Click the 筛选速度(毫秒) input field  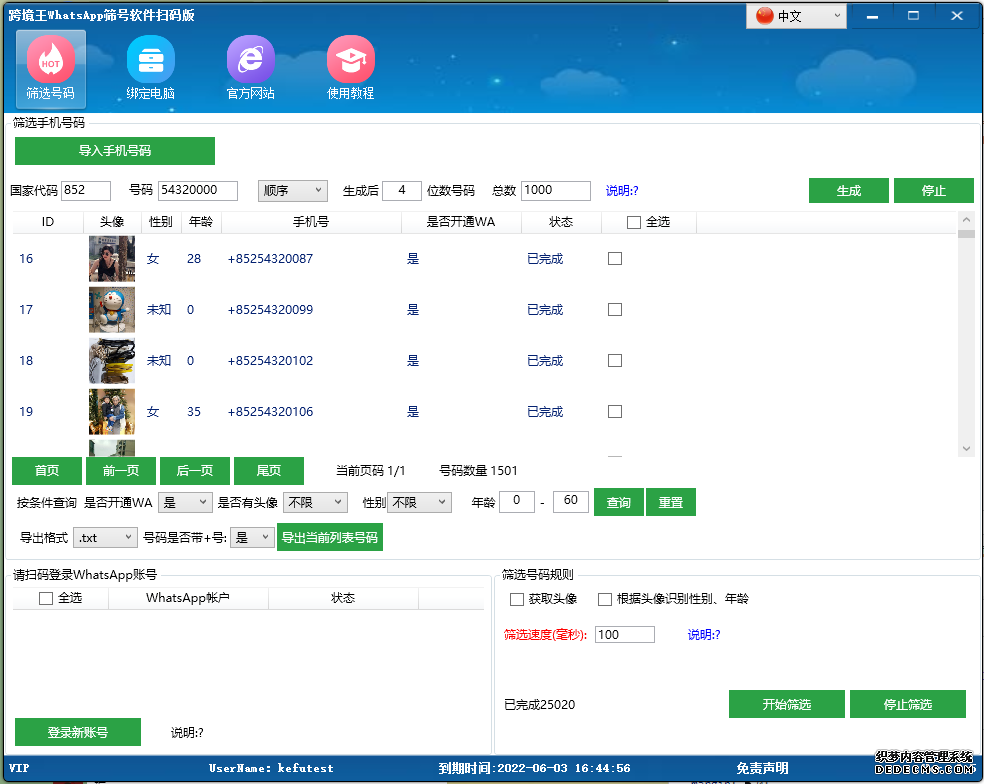click(x=625, y=635)
